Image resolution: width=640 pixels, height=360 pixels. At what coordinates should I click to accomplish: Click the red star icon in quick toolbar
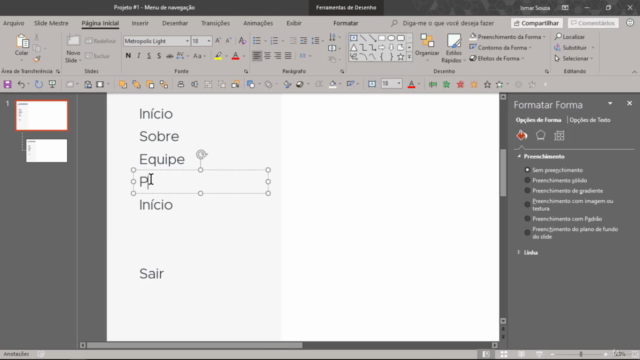[460, 84]
